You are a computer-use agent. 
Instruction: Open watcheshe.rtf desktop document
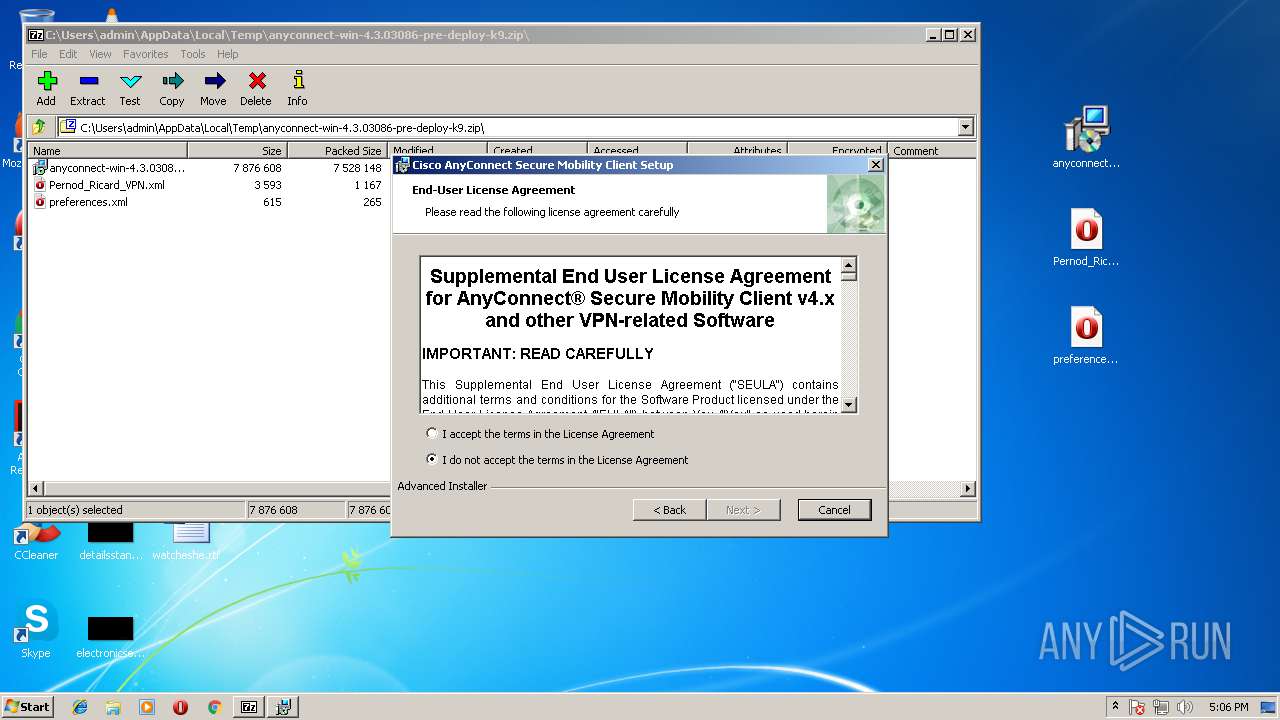click(186, 541)
